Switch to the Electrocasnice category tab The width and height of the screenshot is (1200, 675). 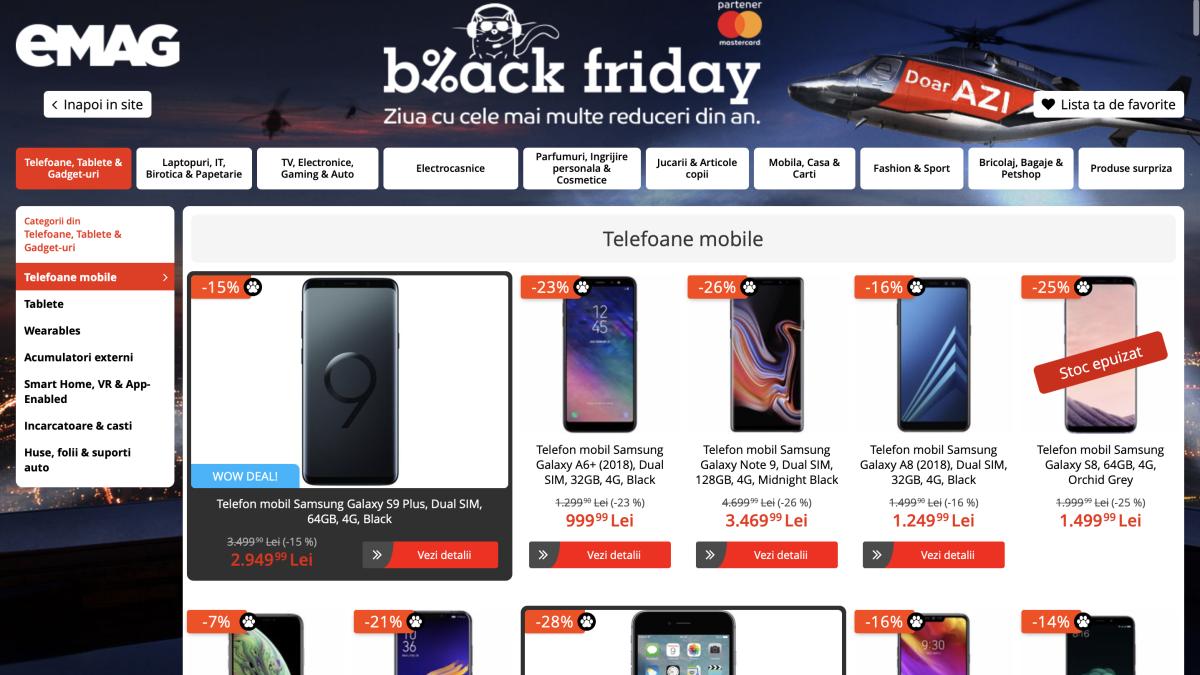pyautogui.click(x=450, y=168)
